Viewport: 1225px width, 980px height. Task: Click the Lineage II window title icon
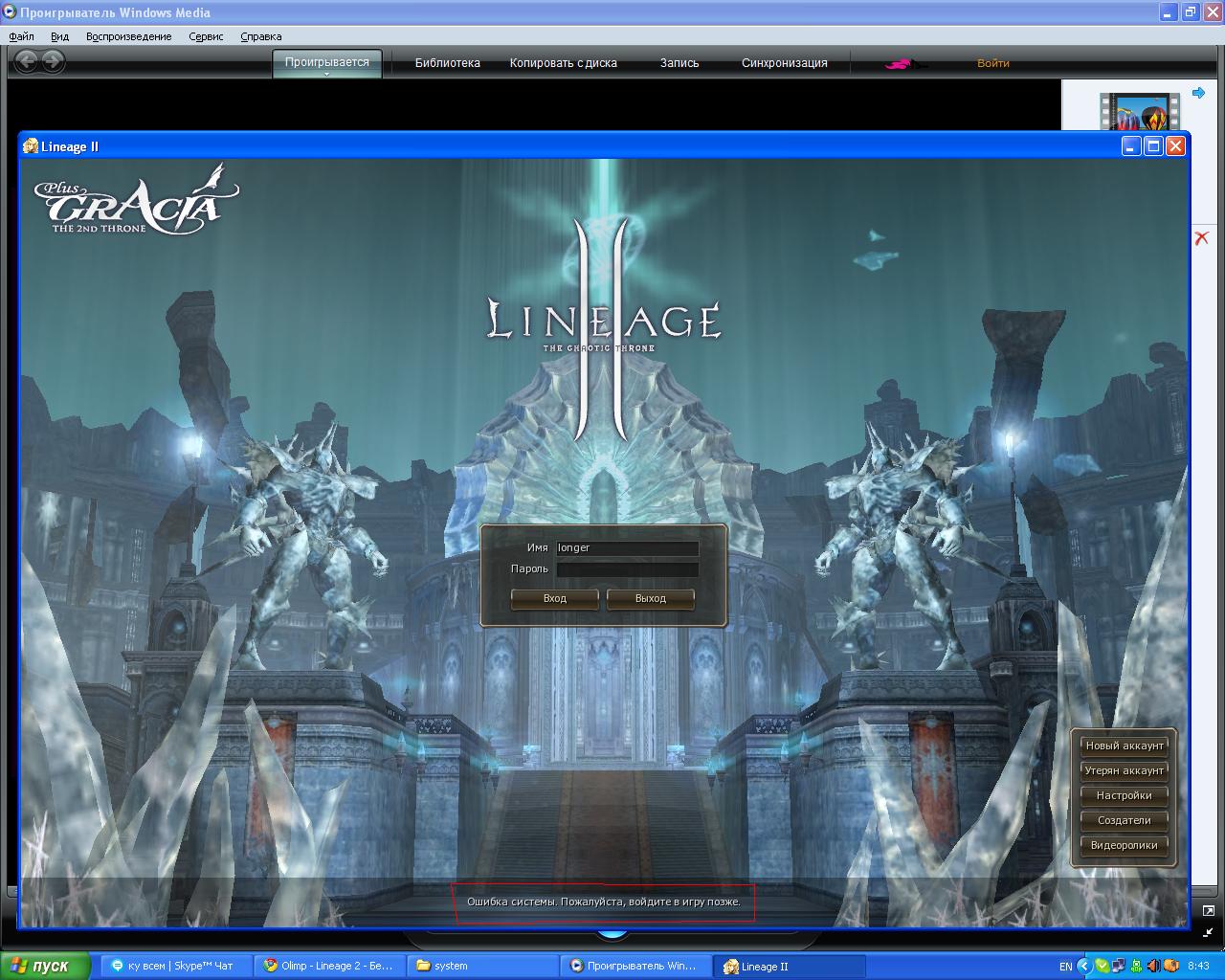[31, 146]
